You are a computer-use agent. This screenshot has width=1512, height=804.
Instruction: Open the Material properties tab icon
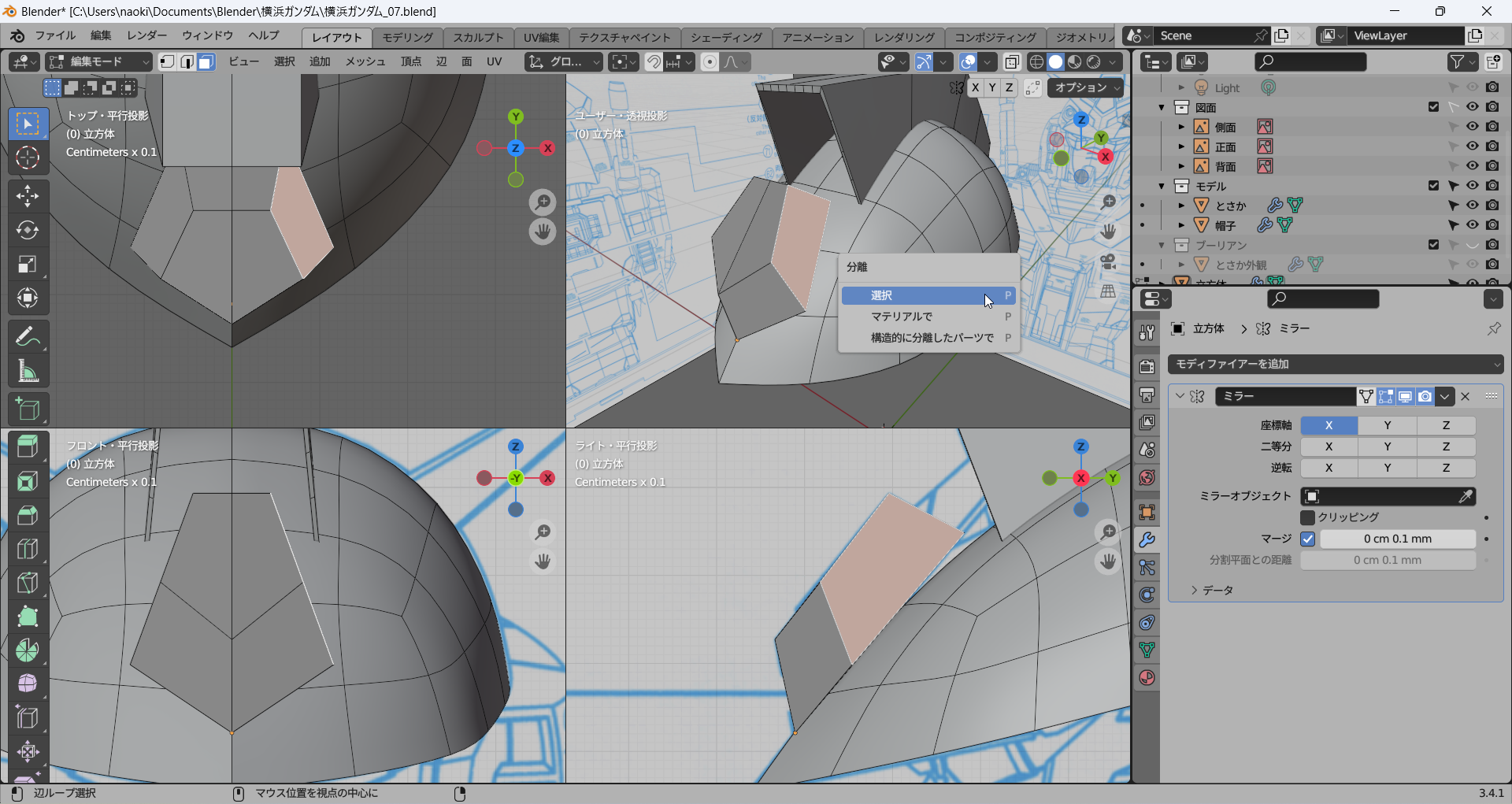pyautogui.click(x=1147, y=678)
